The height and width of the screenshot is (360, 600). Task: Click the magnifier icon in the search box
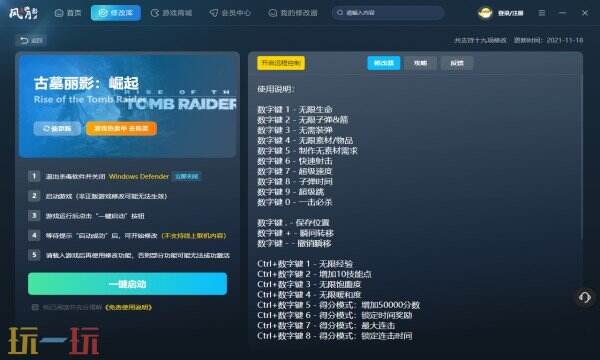point(339,13)
